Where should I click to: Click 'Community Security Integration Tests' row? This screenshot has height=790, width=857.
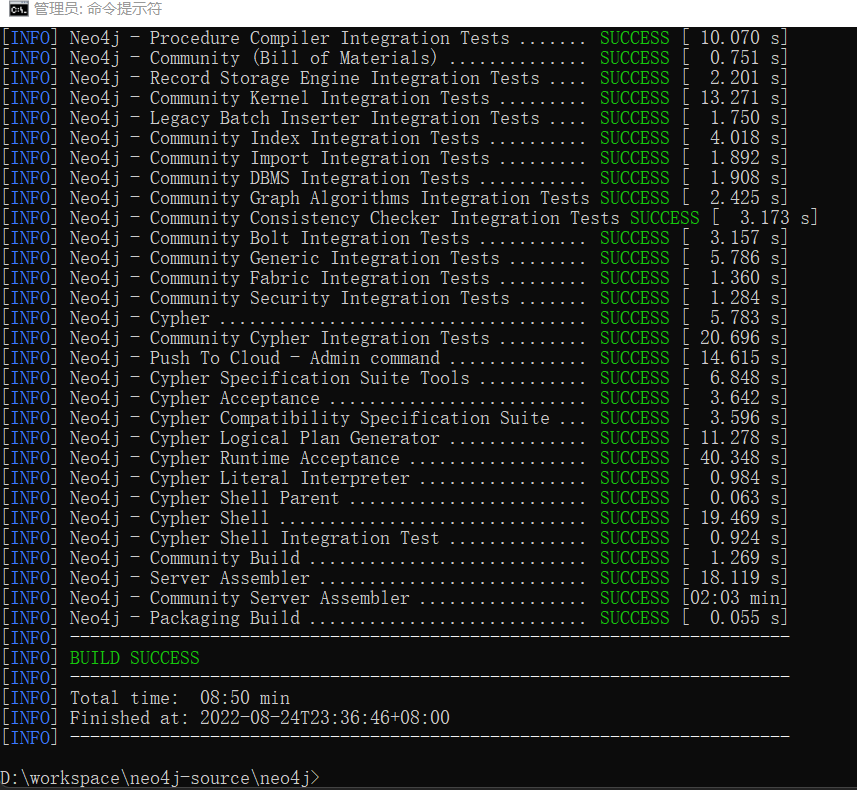pyautogui.click(x=395, y=298)
